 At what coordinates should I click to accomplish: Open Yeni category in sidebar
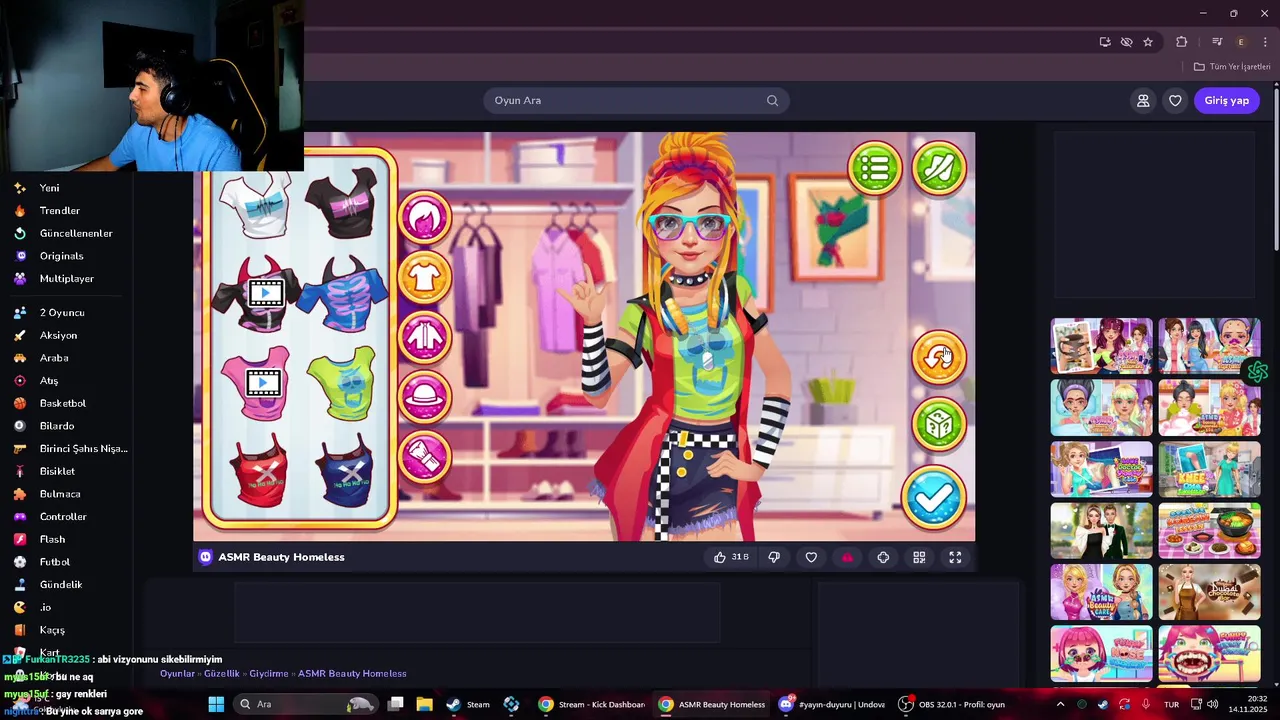point(49,188)
